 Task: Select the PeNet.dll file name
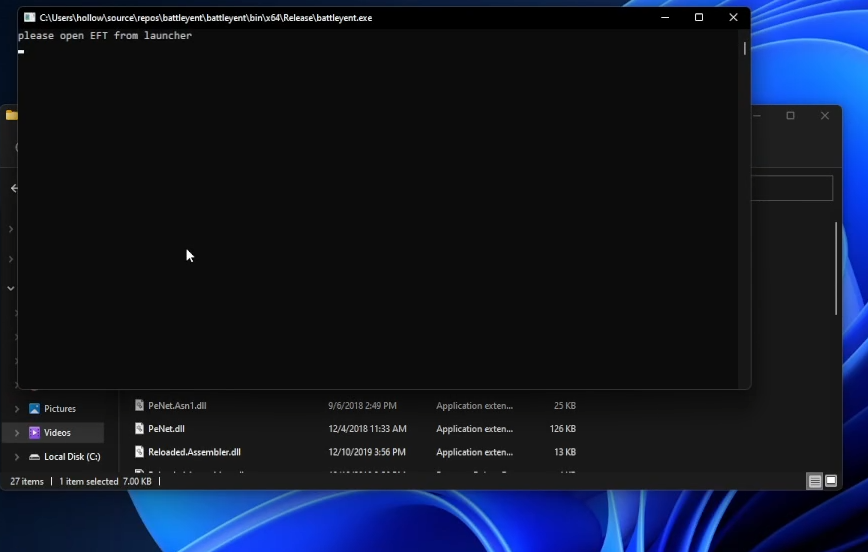click(166, 429)
